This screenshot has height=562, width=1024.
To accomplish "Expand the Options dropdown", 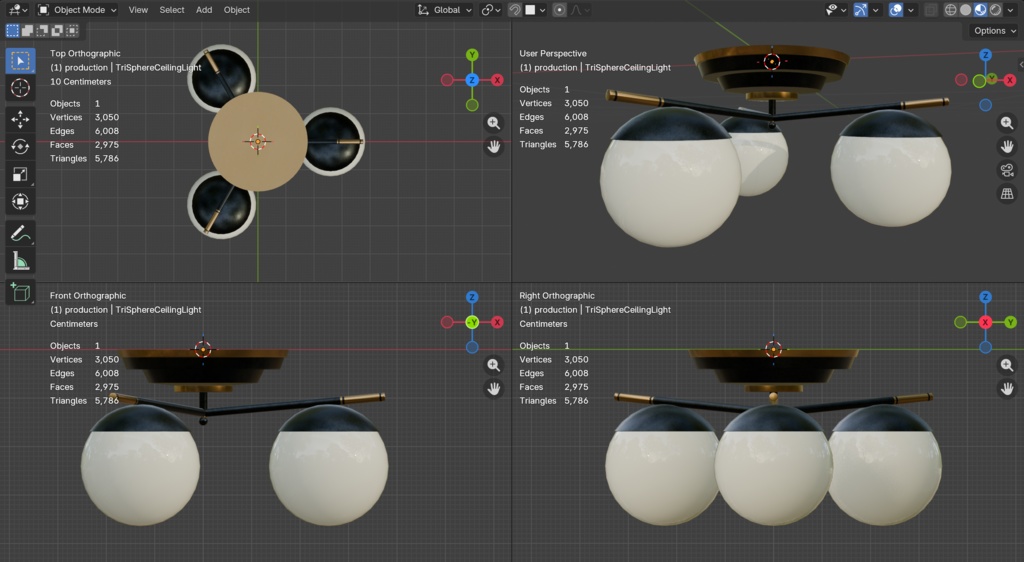I will click(994, 31).
